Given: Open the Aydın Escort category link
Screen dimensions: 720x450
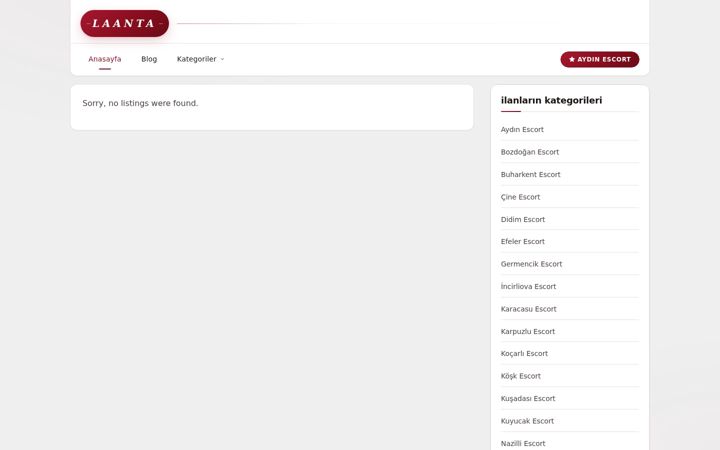Looking at the screenshot, I should [x=522, y=129].
